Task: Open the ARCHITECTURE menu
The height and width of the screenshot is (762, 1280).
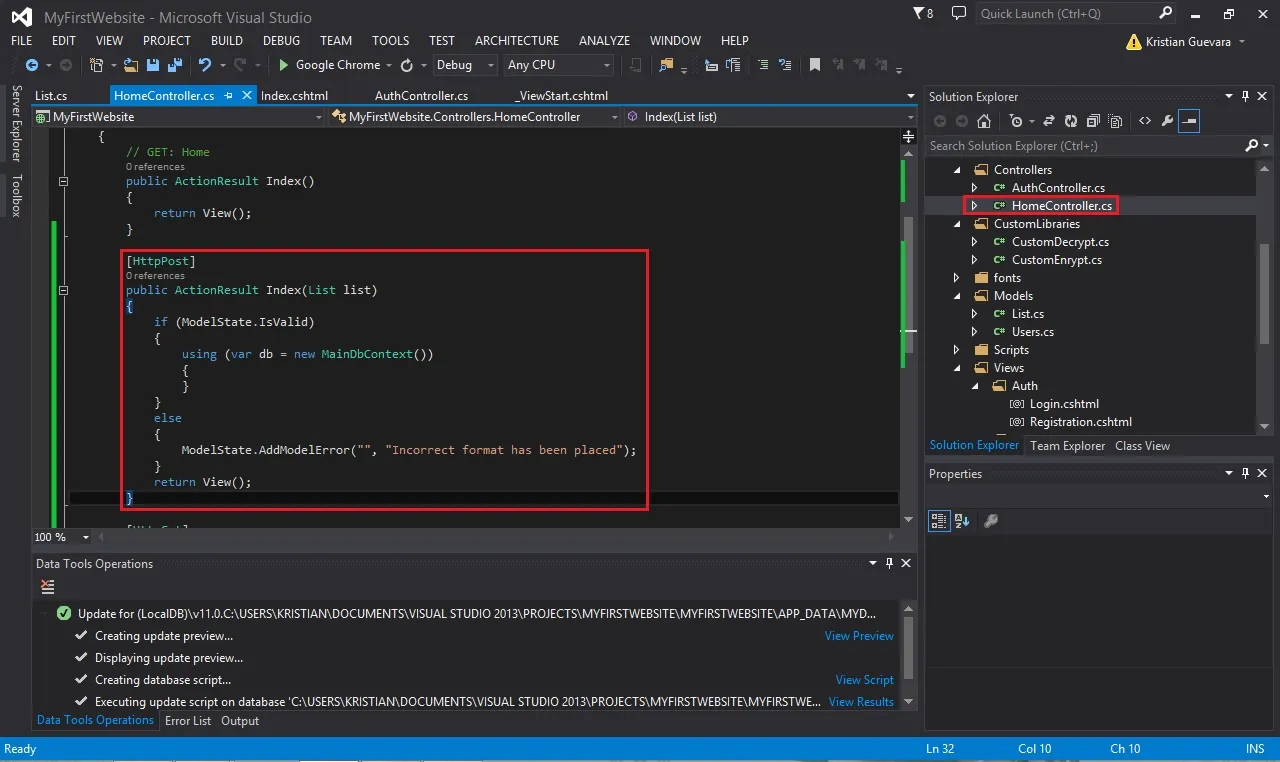Action: pos(517,41)
